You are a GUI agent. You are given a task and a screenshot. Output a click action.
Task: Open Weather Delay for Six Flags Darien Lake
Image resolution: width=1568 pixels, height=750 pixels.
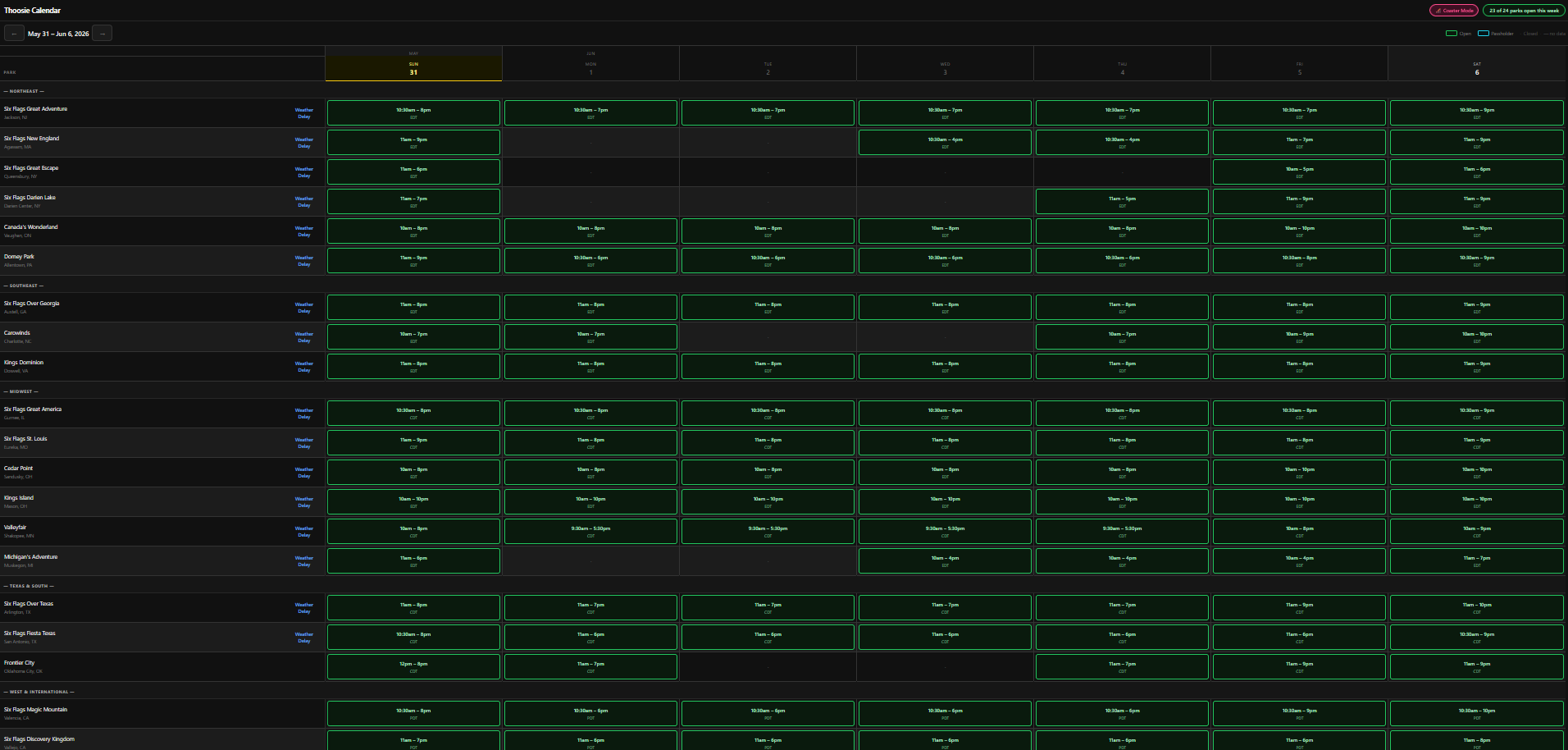[x=304, y=202]
